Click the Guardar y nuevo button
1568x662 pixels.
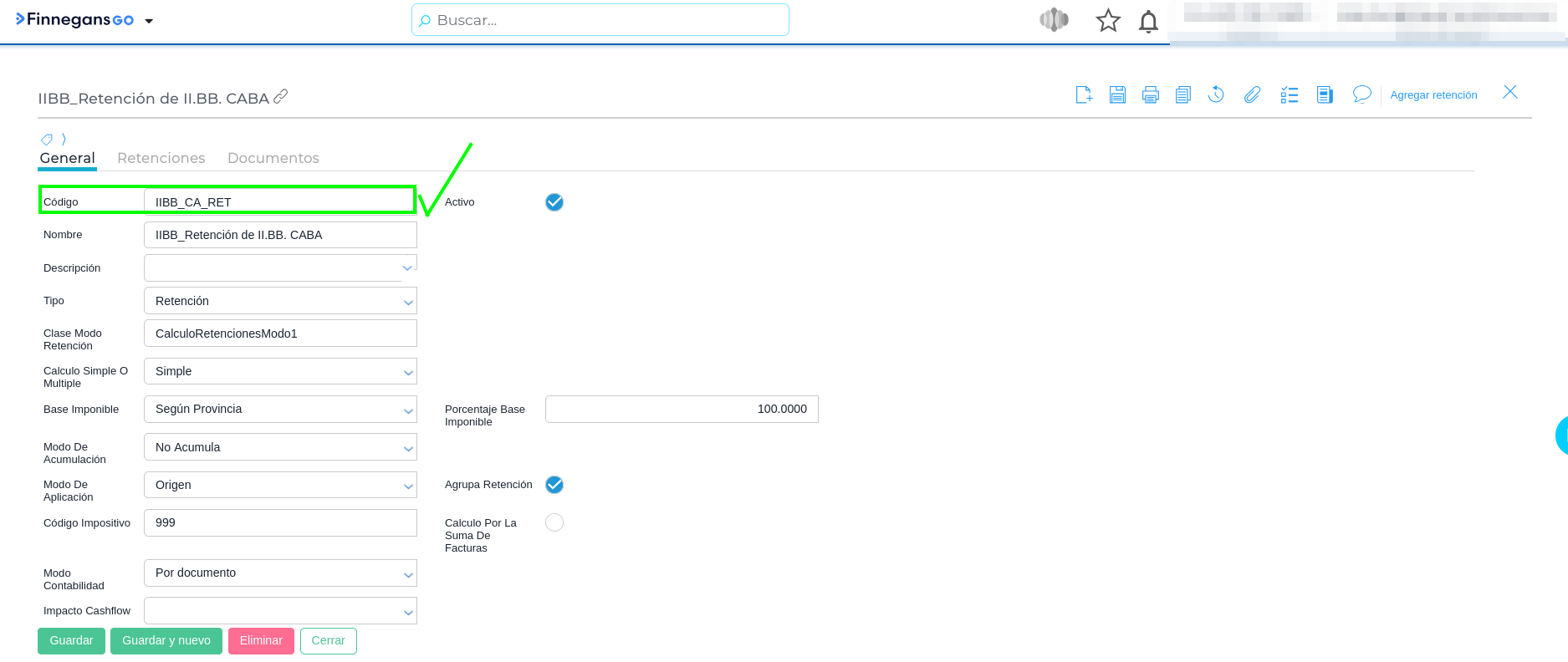pyautogui.click(x=166, y=641)
